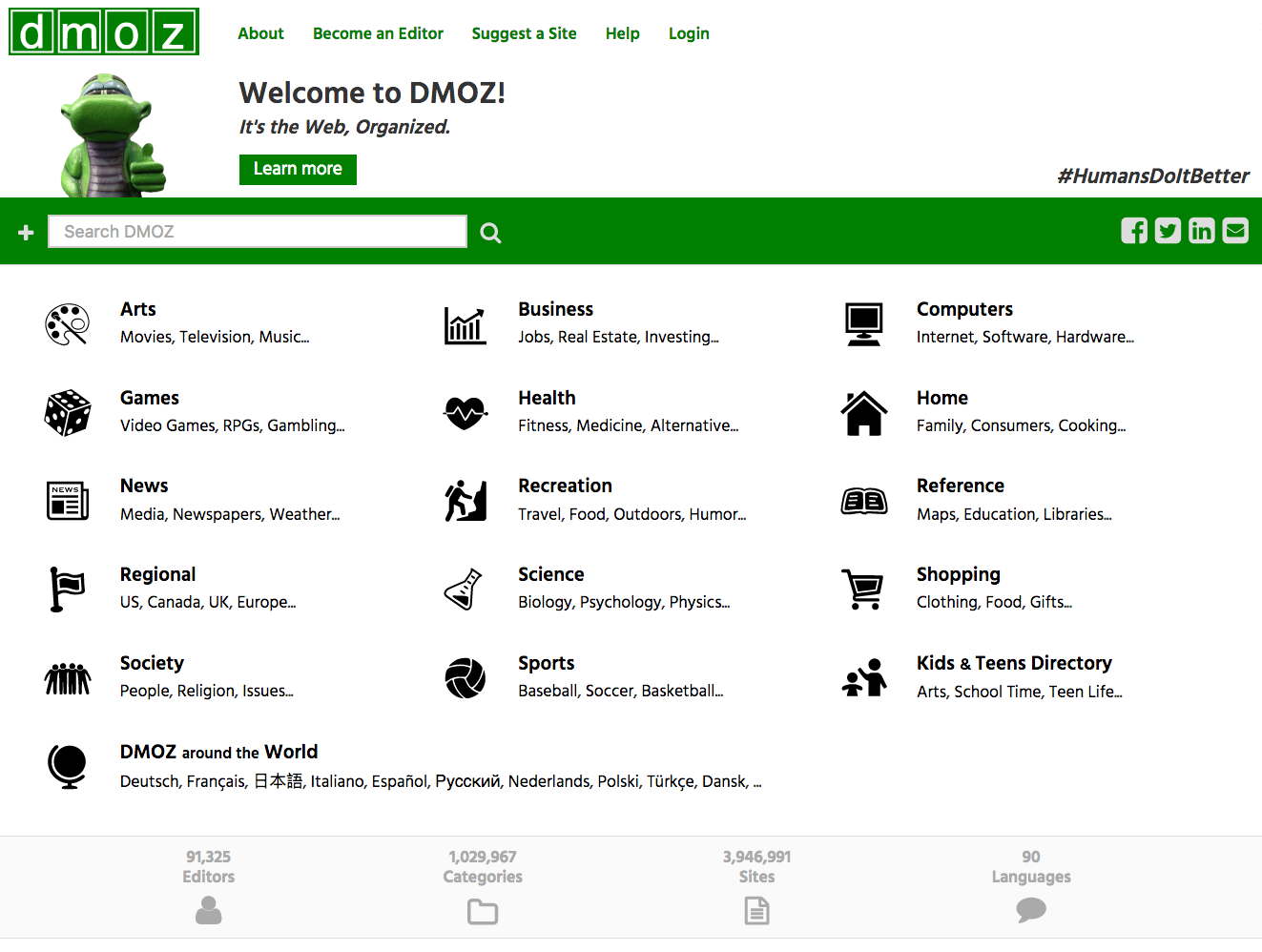Open Software subcategory under Computers
1262x952 pixels.
(1015, 337)
